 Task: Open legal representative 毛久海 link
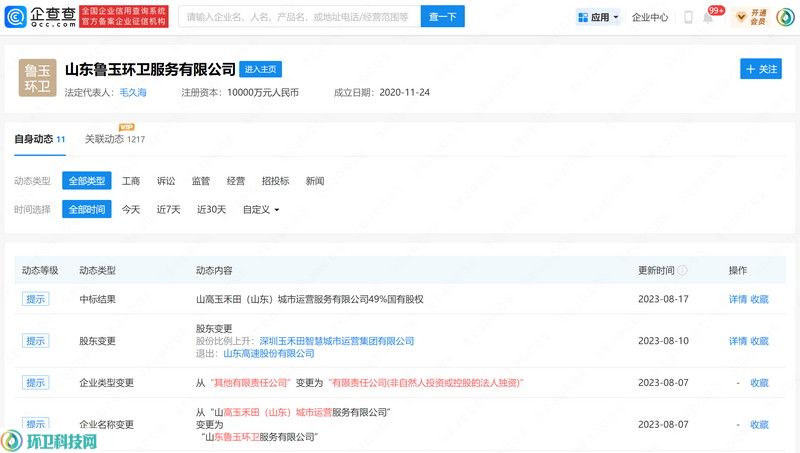pos(133,92)
